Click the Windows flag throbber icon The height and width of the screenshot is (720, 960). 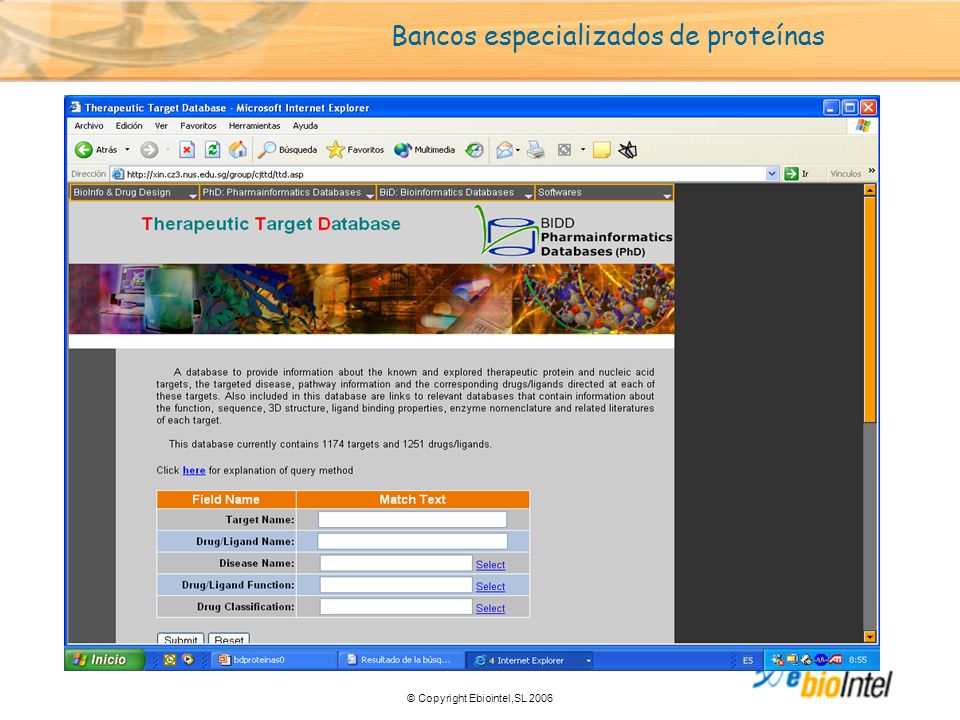point(863,126)
